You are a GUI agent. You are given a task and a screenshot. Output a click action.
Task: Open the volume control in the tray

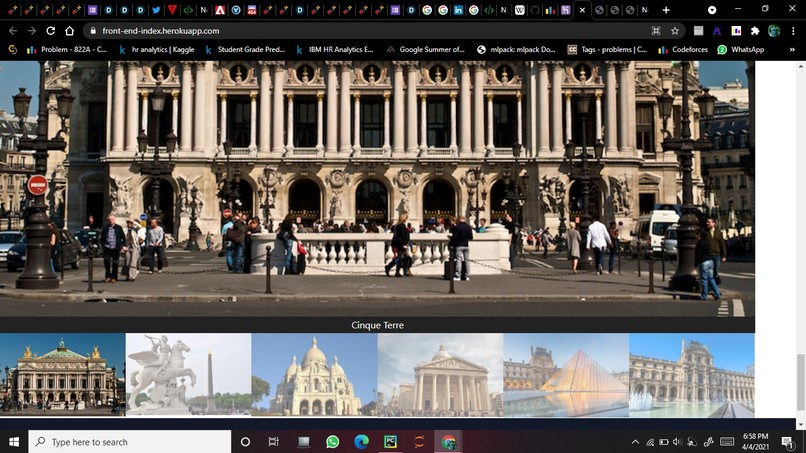pos(677,442)
